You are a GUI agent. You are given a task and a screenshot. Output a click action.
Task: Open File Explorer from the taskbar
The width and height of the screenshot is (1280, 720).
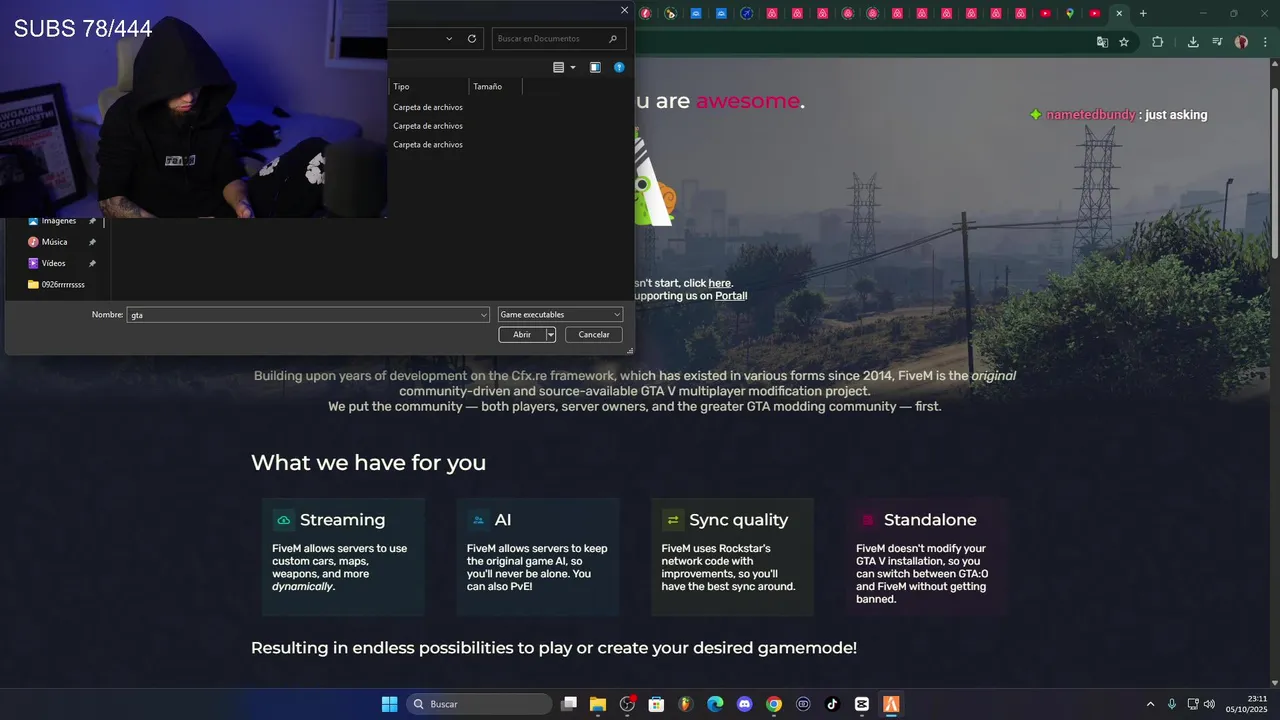(598, 704)
